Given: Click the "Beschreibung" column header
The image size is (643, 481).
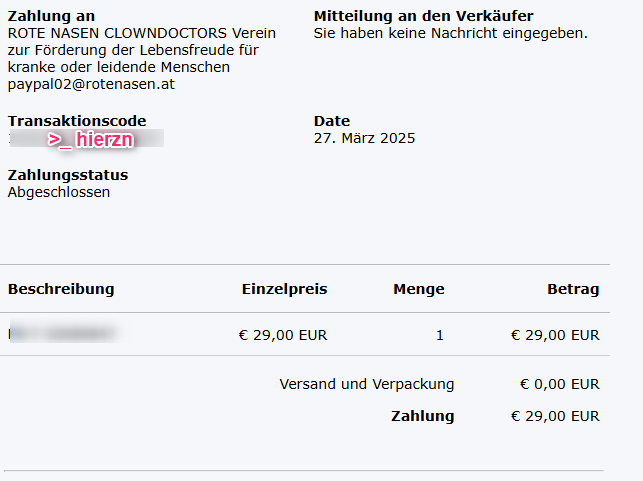Looking at the screenshot, I should tap(61, 289).
